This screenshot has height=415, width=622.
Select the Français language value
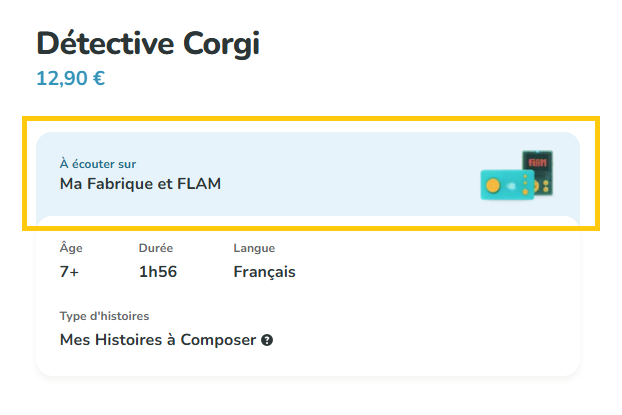coord(264,272)
